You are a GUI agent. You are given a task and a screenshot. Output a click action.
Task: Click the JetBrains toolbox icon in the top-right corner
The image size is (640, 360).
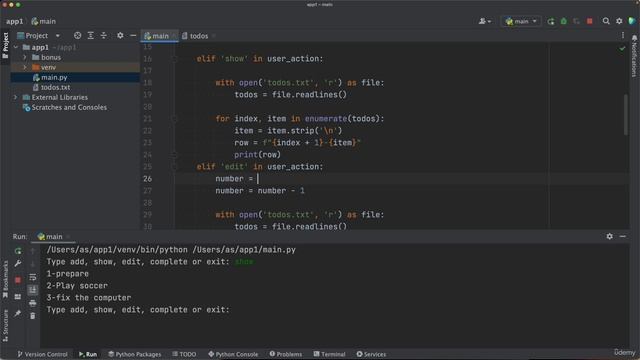pyautogui.click(x=632, y=21)
